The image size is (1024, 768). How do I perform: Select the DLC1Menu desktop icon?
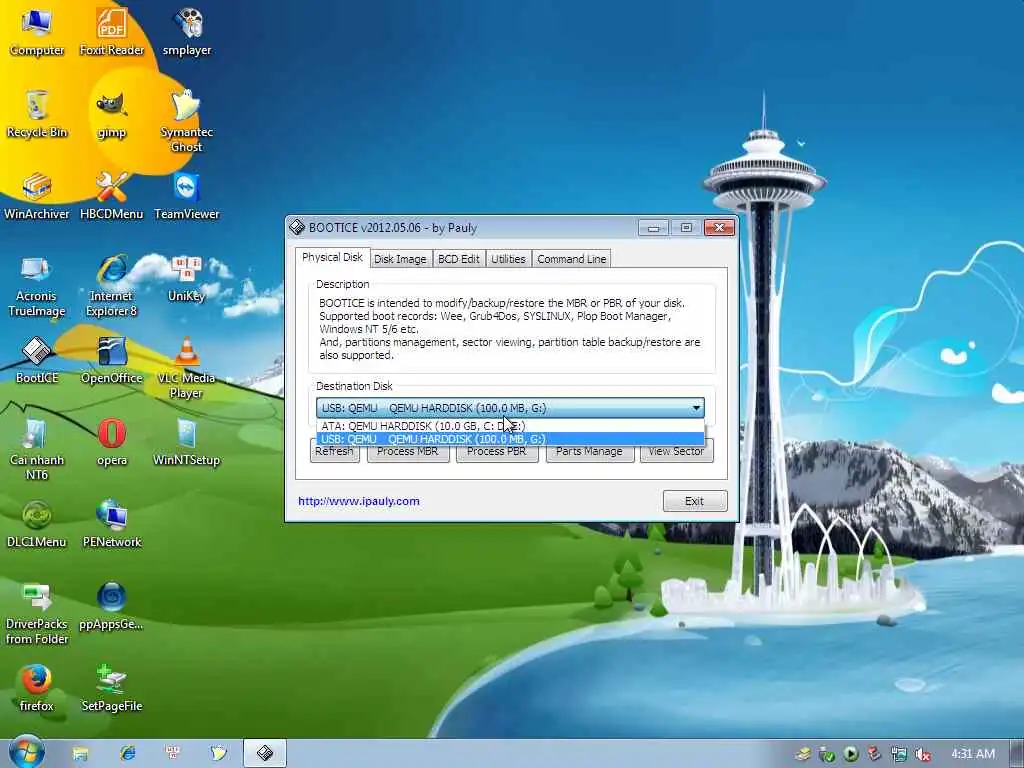coord(37,524)
